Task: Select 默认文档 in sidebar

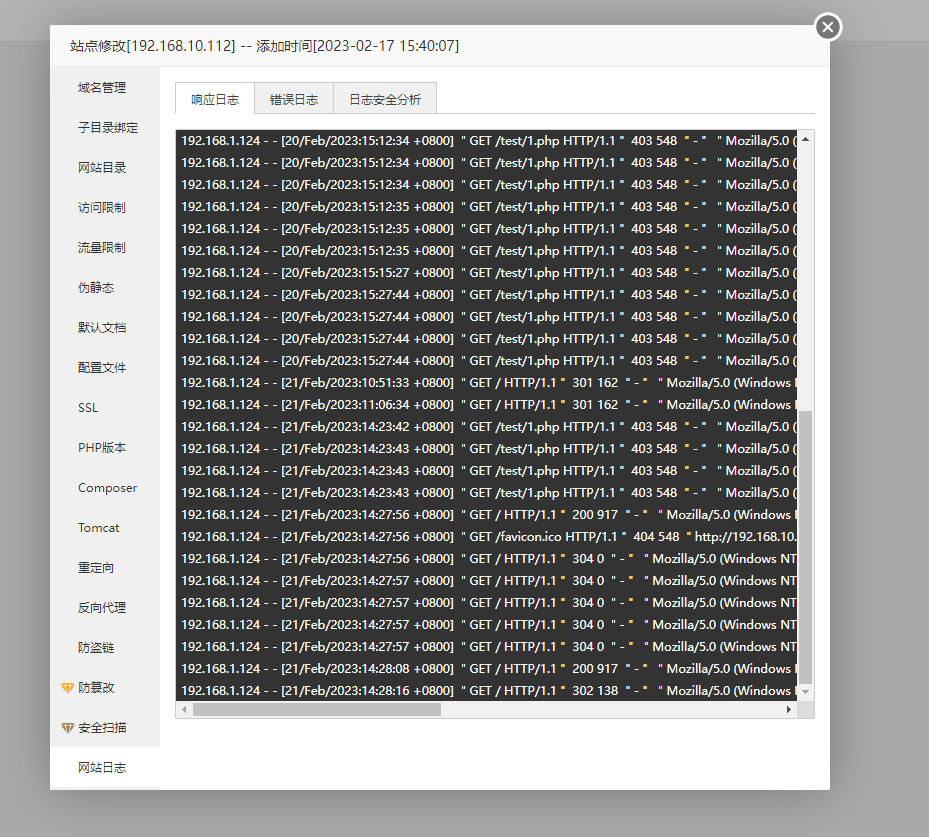Action: [x=102, y=328]
